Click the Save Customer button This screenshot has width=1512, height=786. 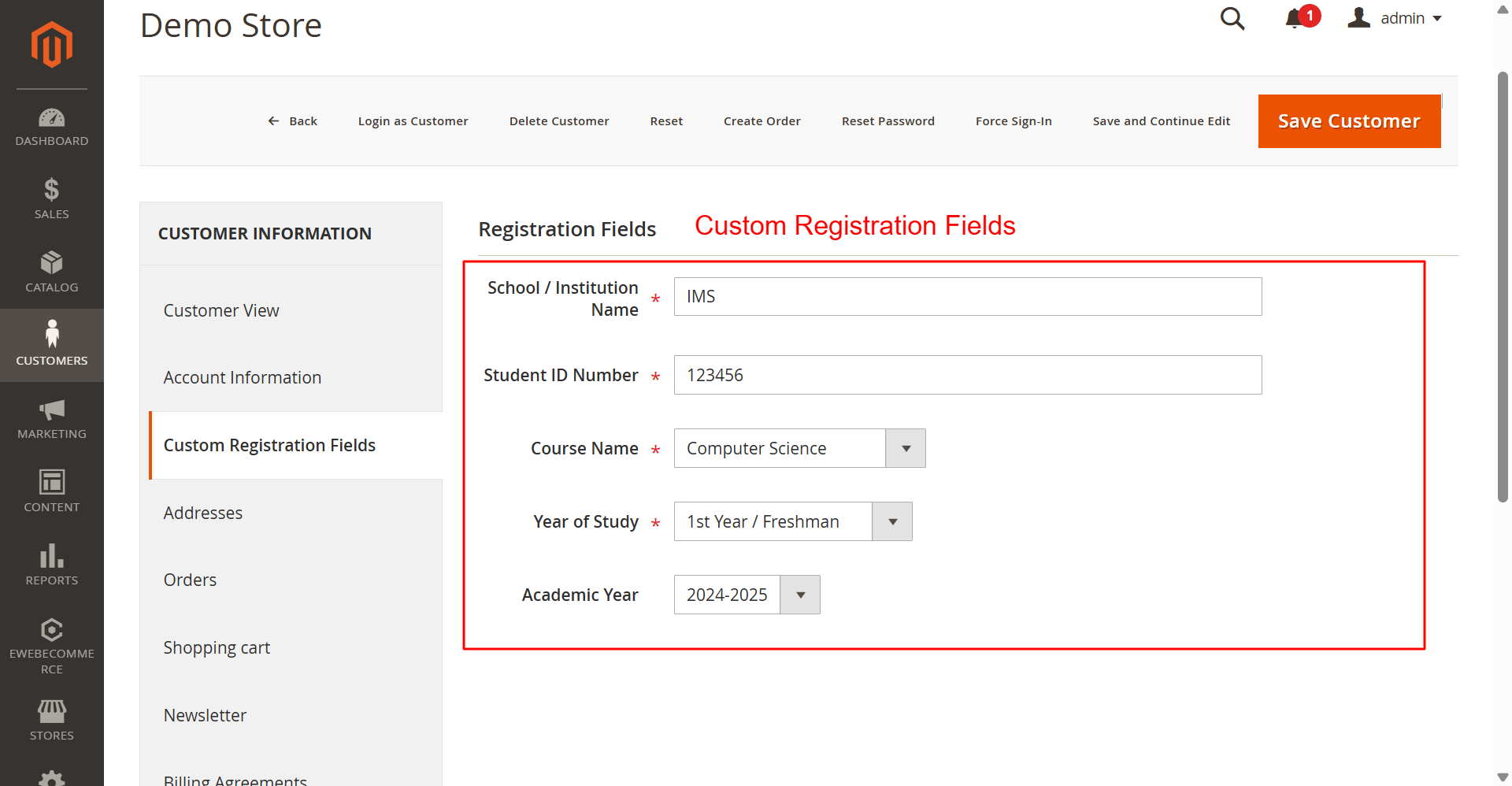tap(1349, 121)
